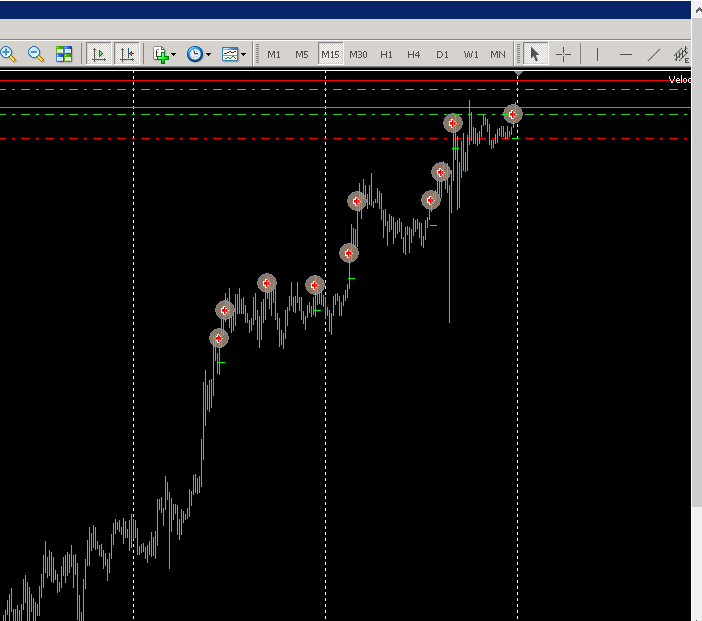Zoom out of the chart

[36, 54]
